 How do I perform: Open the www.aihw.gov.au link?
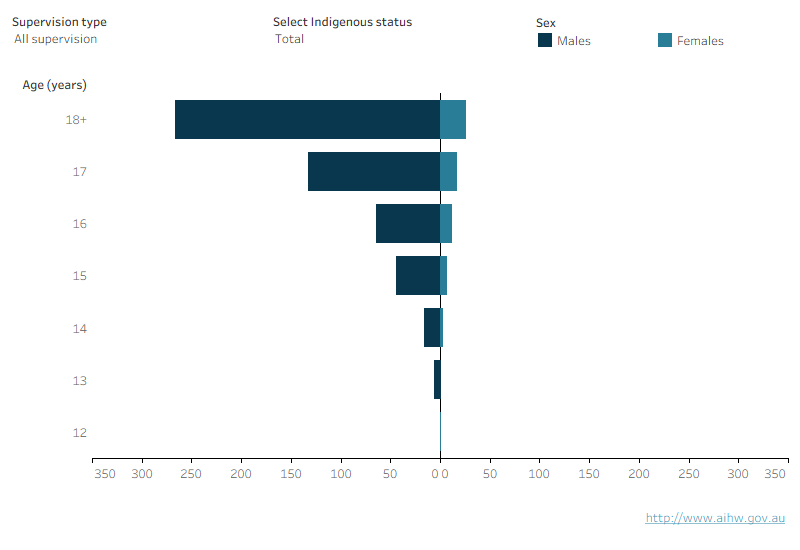pyautogui.click(x=715, y=518)
